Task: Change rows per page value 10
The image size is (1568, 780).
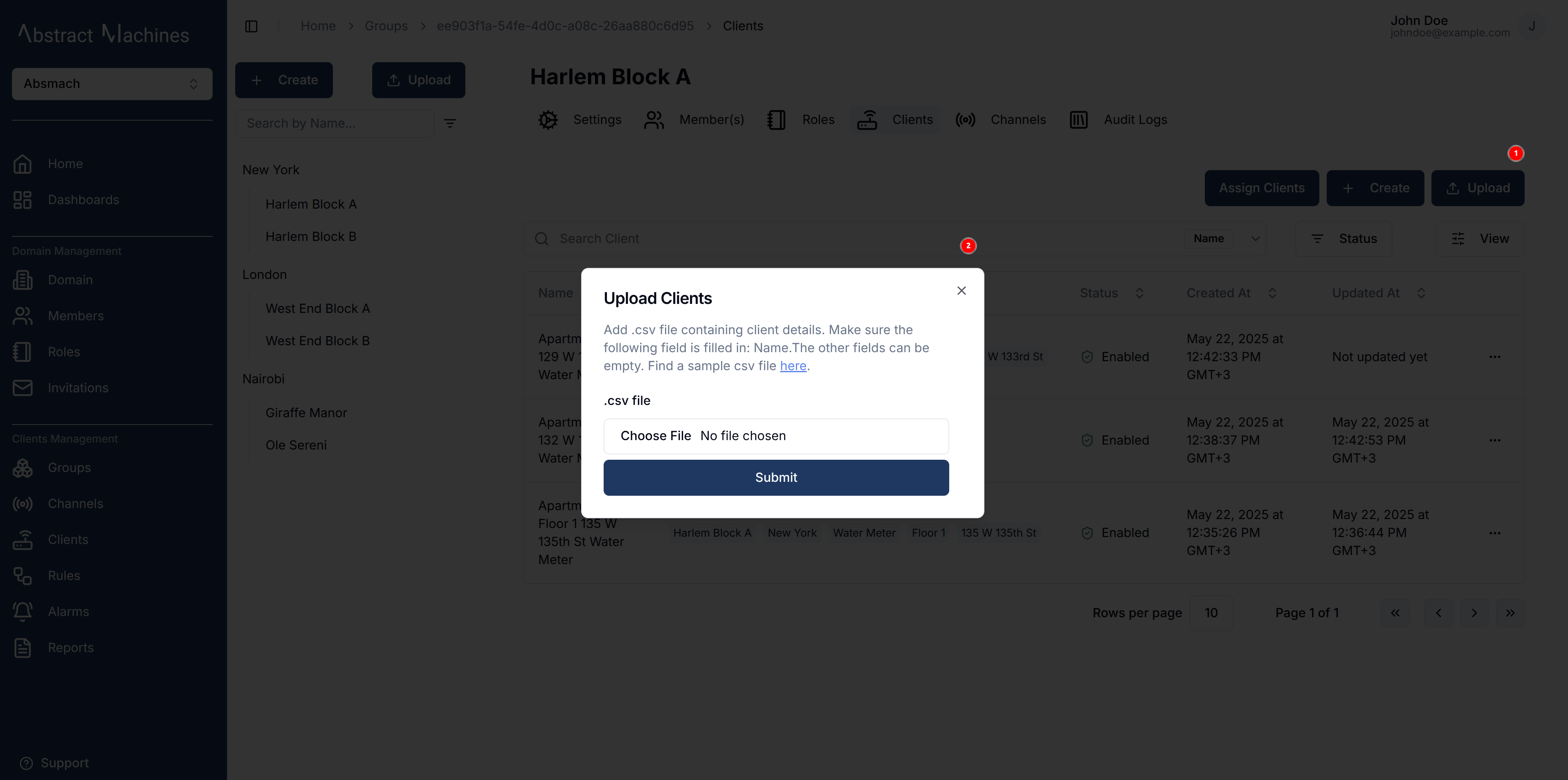Action: [x=1211, y=613]
